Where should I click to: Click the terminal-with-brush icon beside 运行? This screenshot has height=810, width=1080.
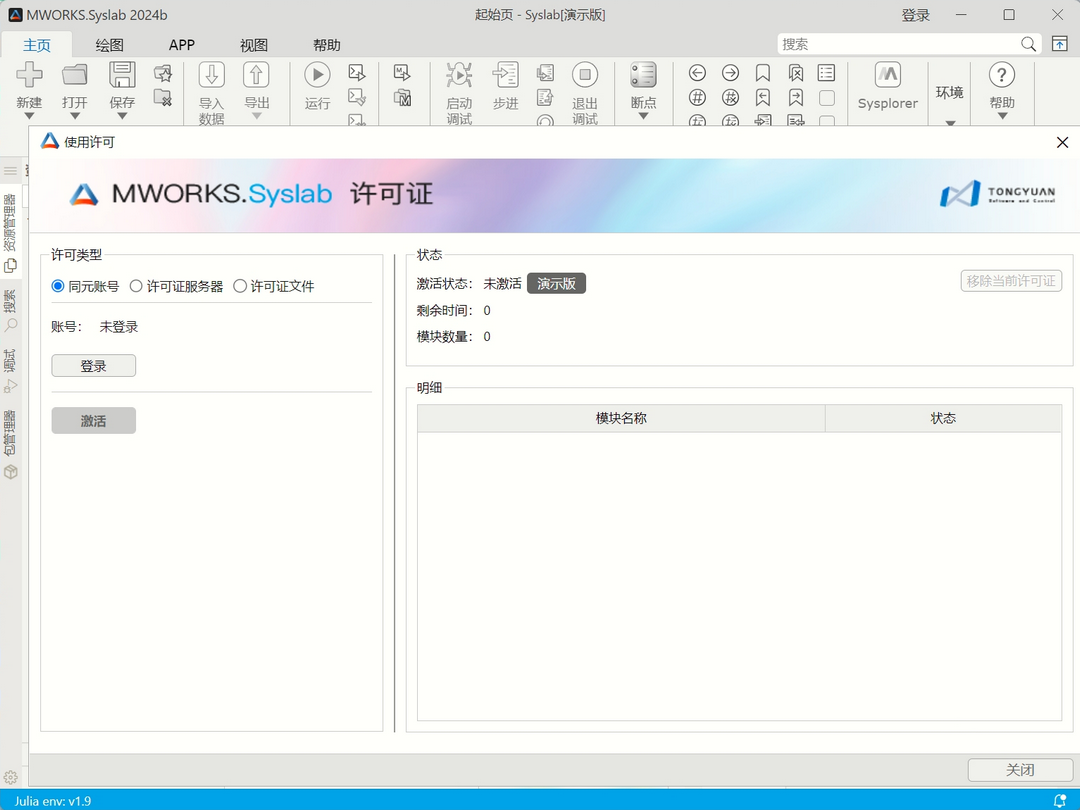pos(357,97)
